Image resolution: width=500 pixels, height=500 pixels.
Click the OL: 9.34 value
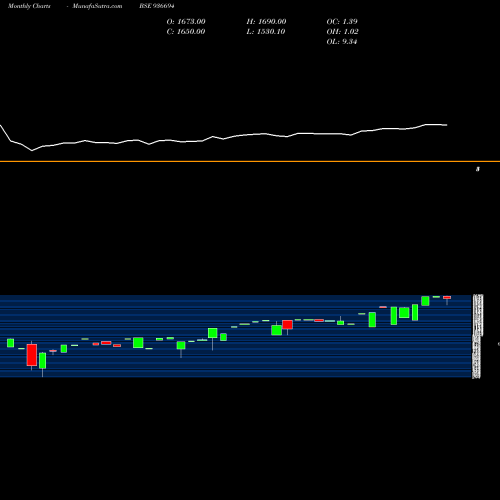point(342,42)
